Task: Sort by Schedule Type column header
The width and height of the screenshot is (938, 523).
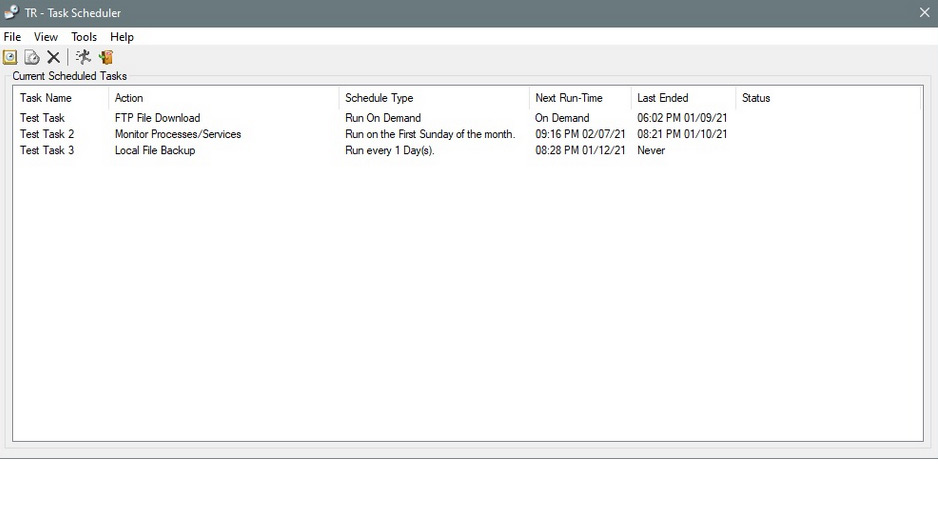Action: (x=434, y=98)
